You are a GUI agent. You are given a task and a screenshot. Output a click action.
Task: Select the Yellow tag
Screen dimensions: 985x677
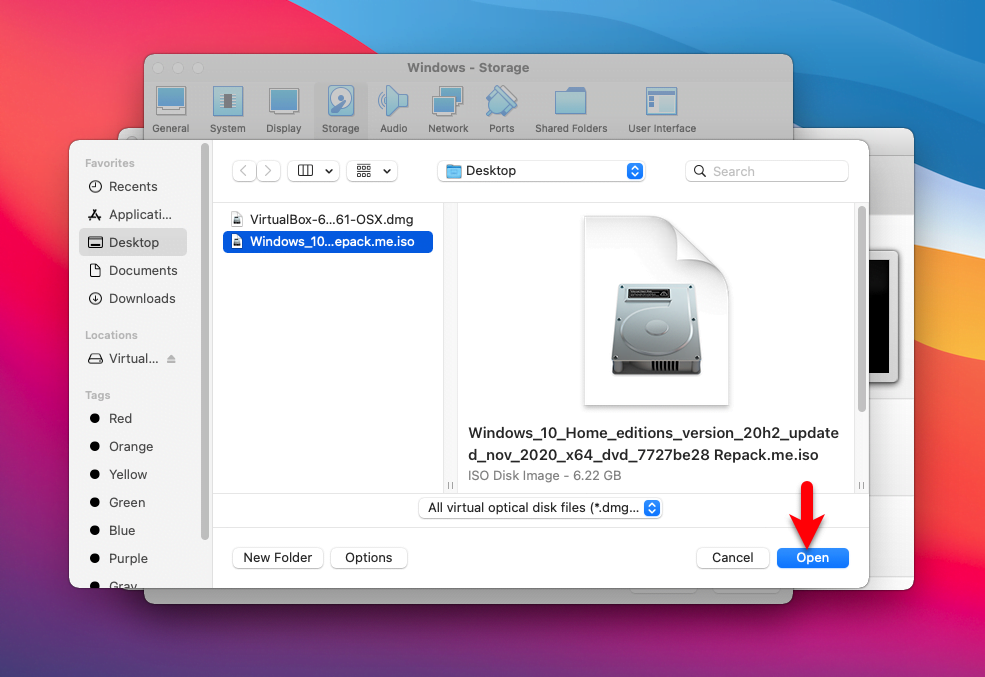(x=133, y=475)
